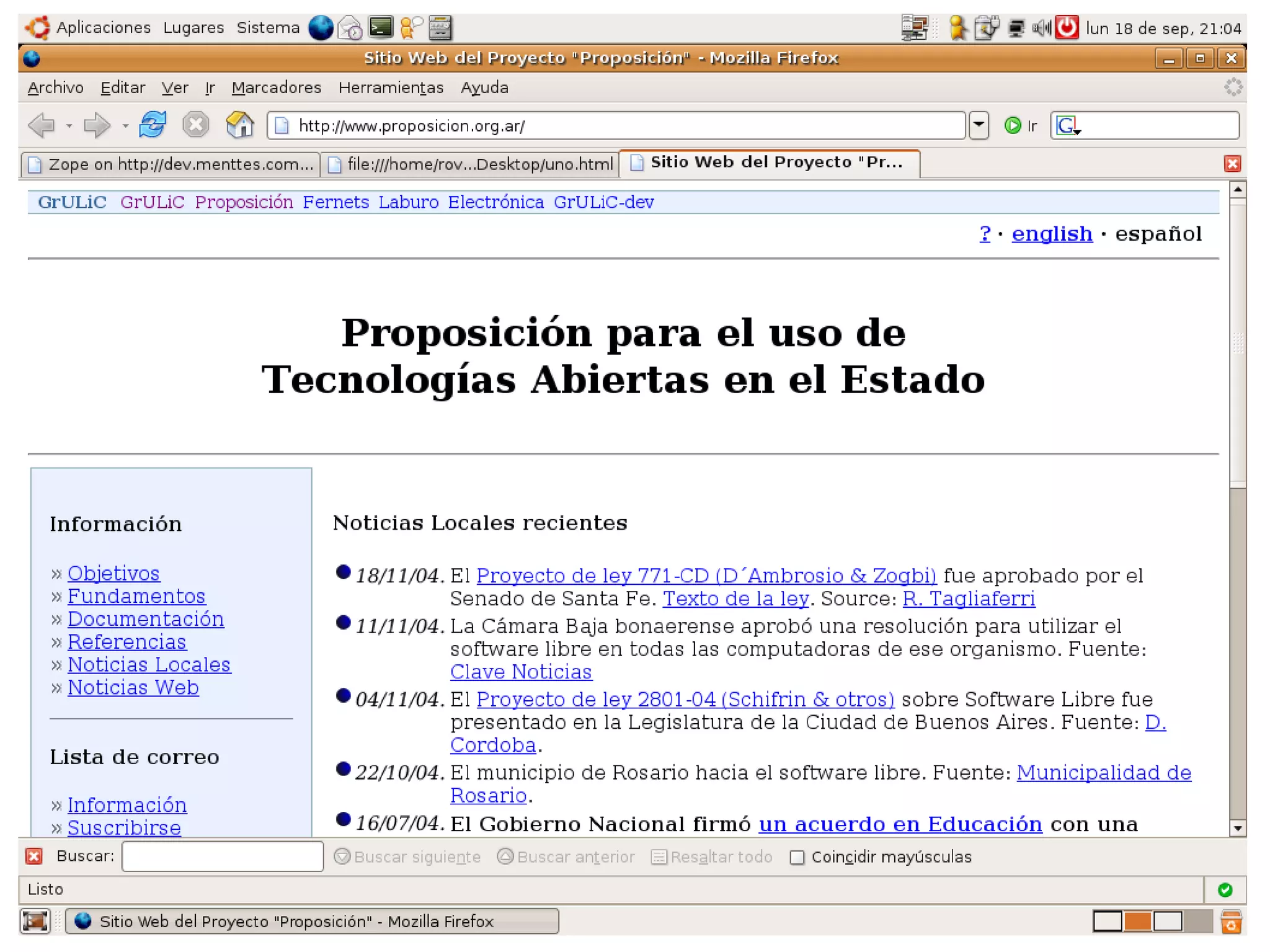Viewport: 1270px width, 952px height.
Task: Click Buscar siguiente in find bar
Action: tap(407, 856)
